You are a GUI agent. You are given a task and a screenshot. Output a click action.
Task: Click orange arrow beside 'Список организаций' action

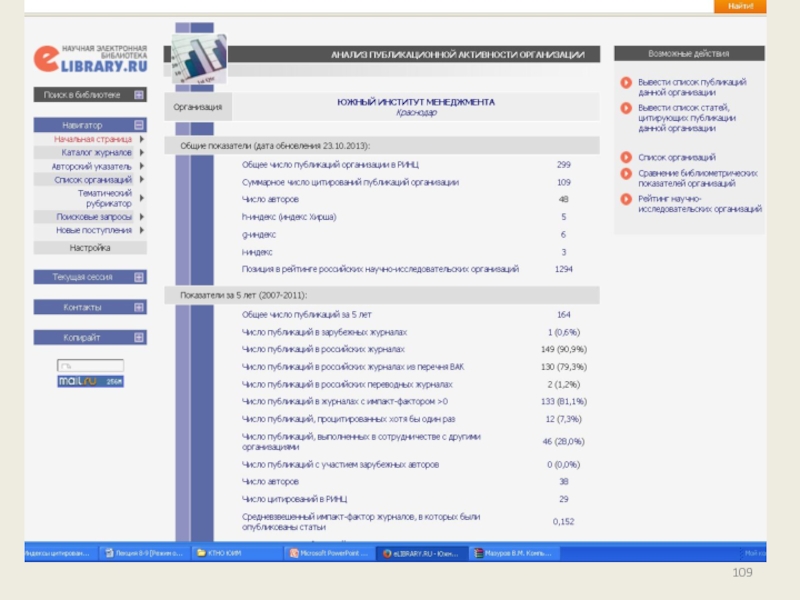point(625,158)
